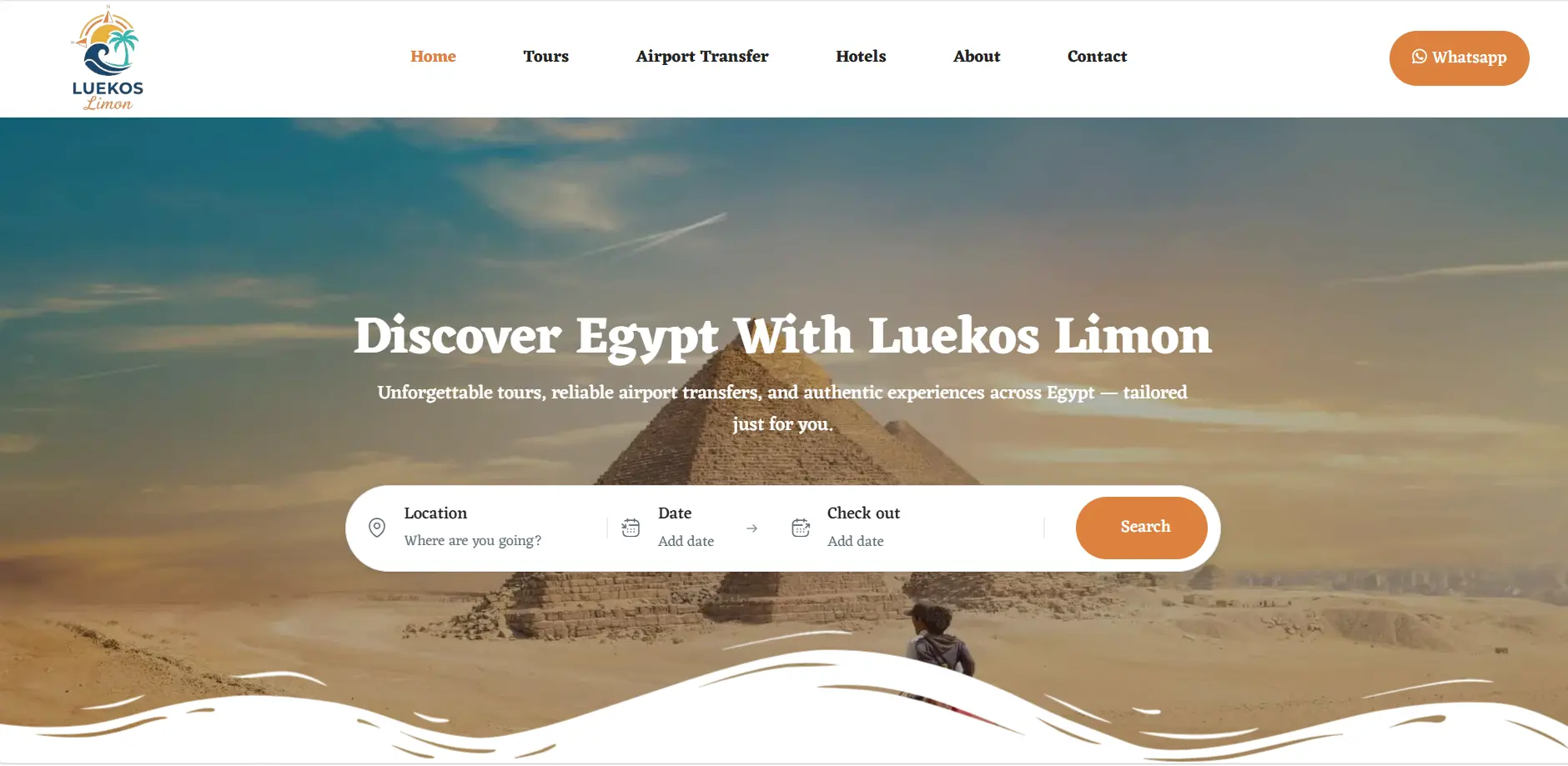This screenshot has width=1568, height=766.
Task: Click the 'Where are you going?' field
Action: tap(473, 541)
